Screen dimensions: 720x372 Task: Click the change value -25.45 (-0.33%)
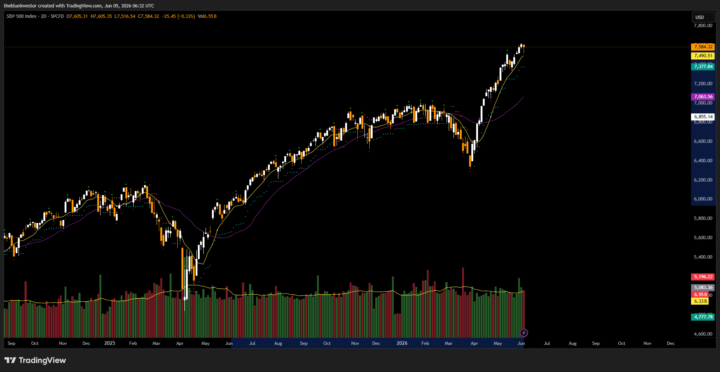click(180, 17)
